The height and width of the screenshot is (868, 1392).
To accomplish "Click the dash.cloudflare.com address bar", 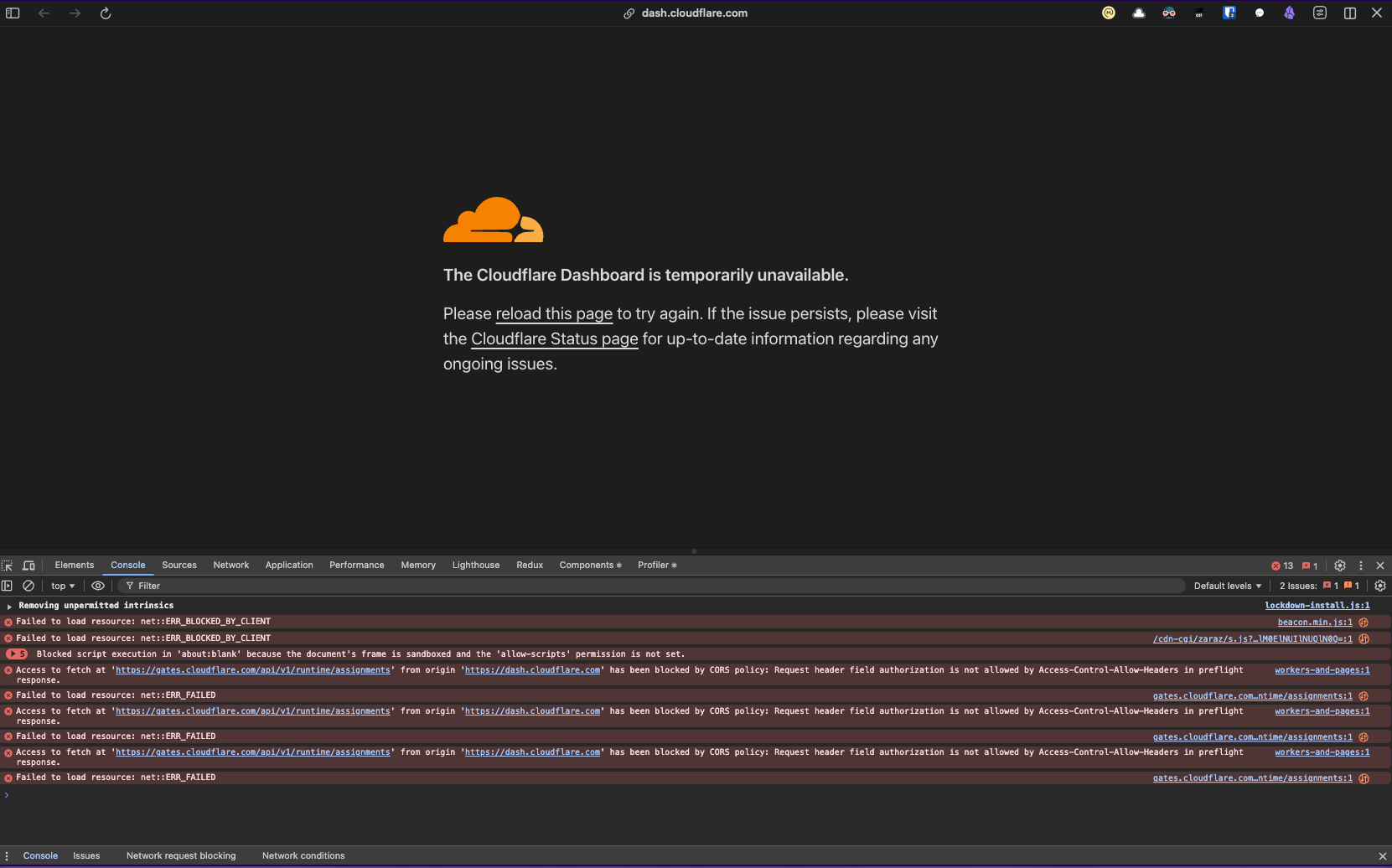I will 695,13.
